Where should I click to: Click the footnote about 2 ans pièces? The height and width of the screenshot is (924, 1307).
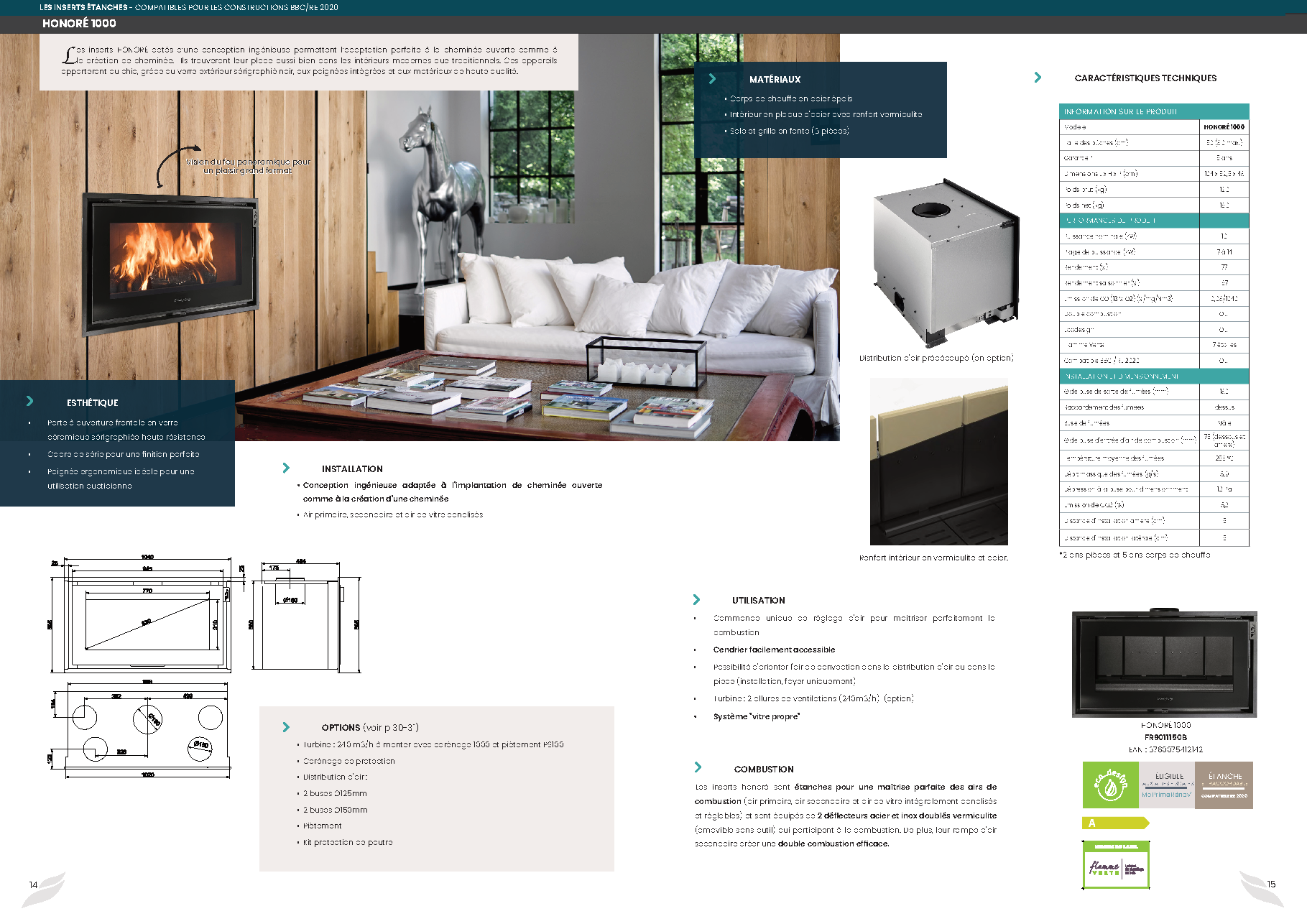coord(1135,555)
